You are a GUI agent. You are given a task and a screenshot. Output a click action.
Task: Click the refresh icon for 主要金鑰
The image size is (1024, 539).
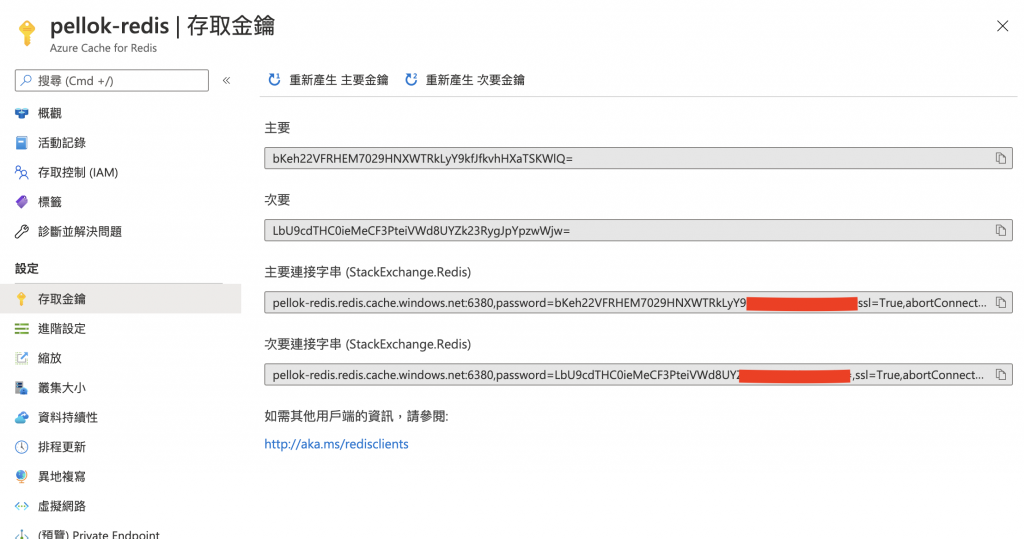(x=274, y=80)
